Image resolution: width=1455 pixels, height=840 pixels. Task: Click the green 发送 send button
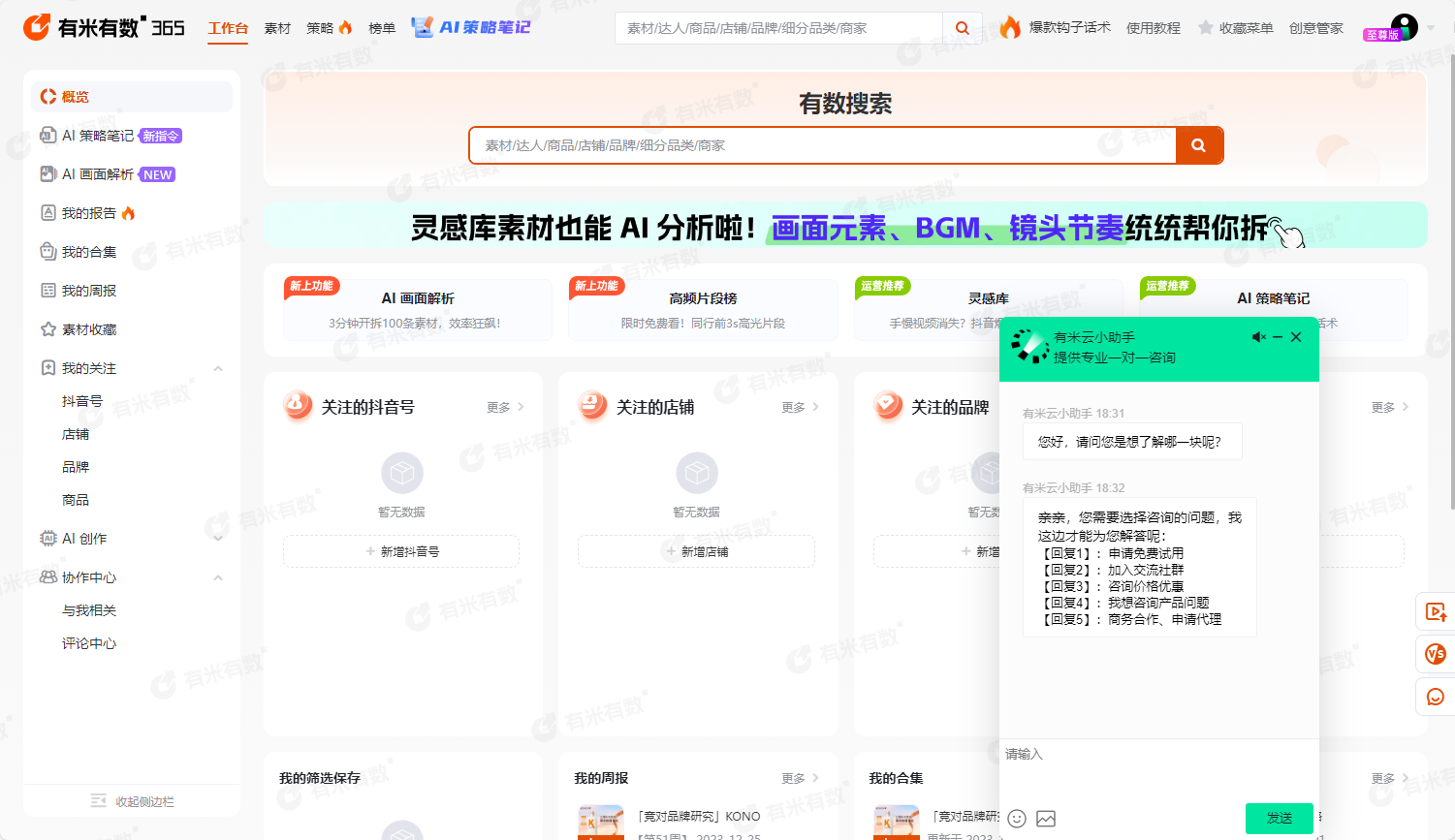tap(1279, 818)
